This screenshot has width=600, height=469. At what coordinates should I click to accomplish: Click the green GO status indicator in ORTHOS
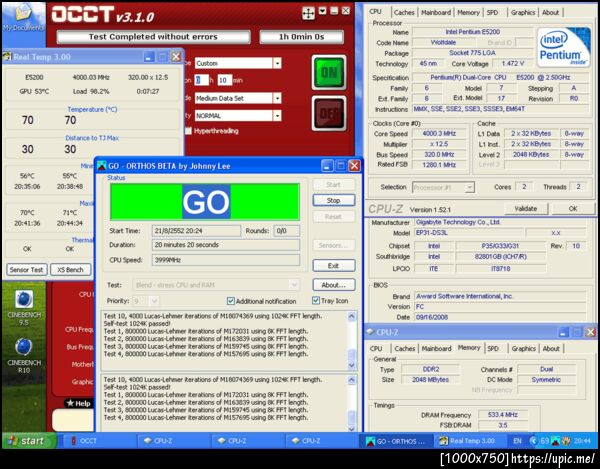pyautogui.click(x=205, y=202)
